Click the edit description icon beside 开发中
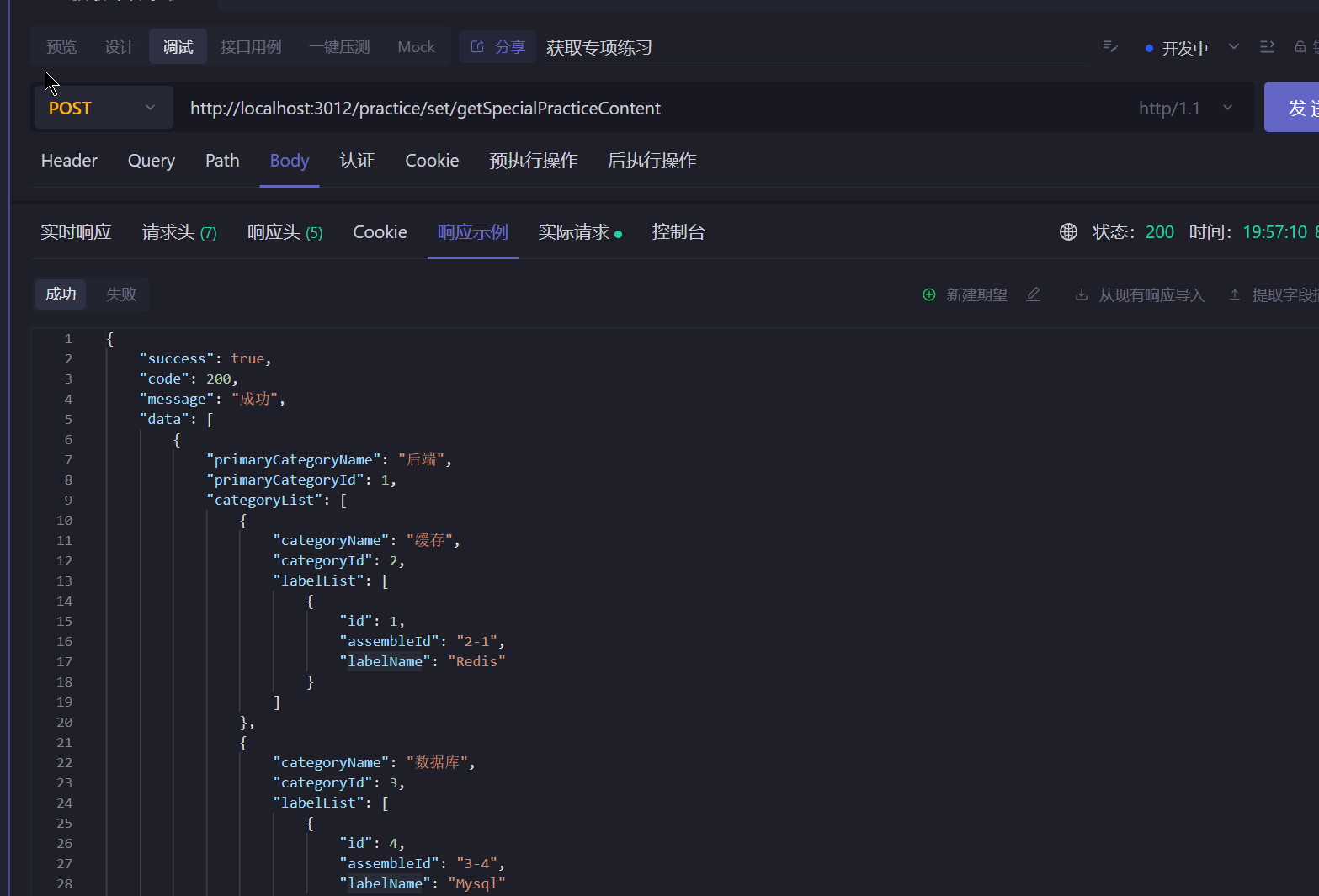This screenshot has height=896, width=1319. click(x=1110, y=47)
